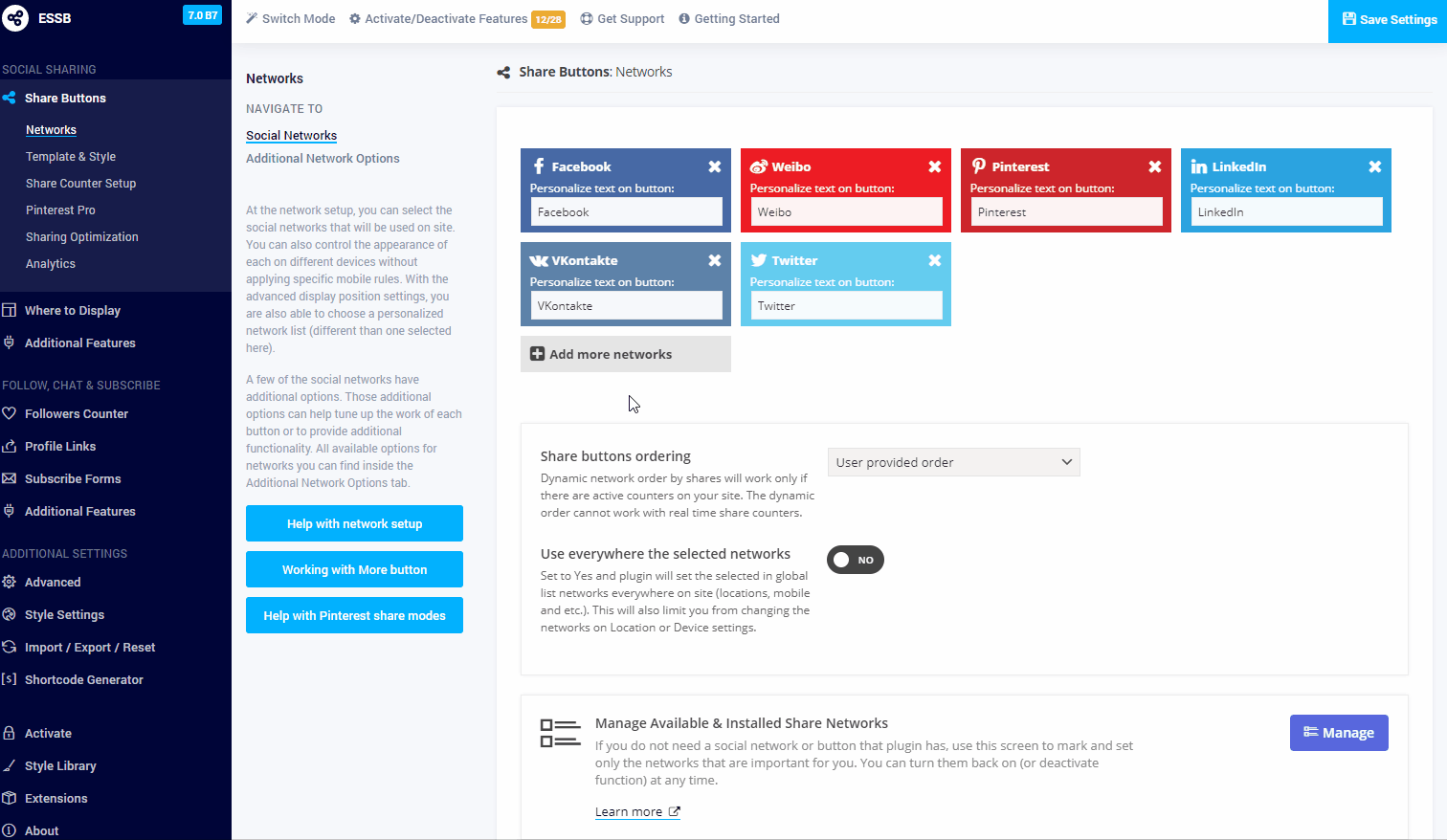
Task: Remove the Weibo network tile
Action: point(934,166)
